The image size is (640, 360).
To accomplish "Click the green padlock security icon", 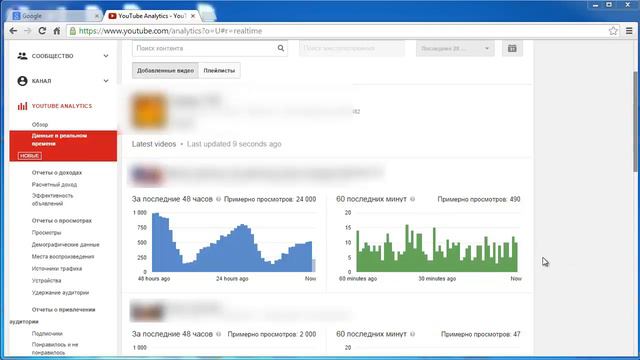I will point(73,31).
